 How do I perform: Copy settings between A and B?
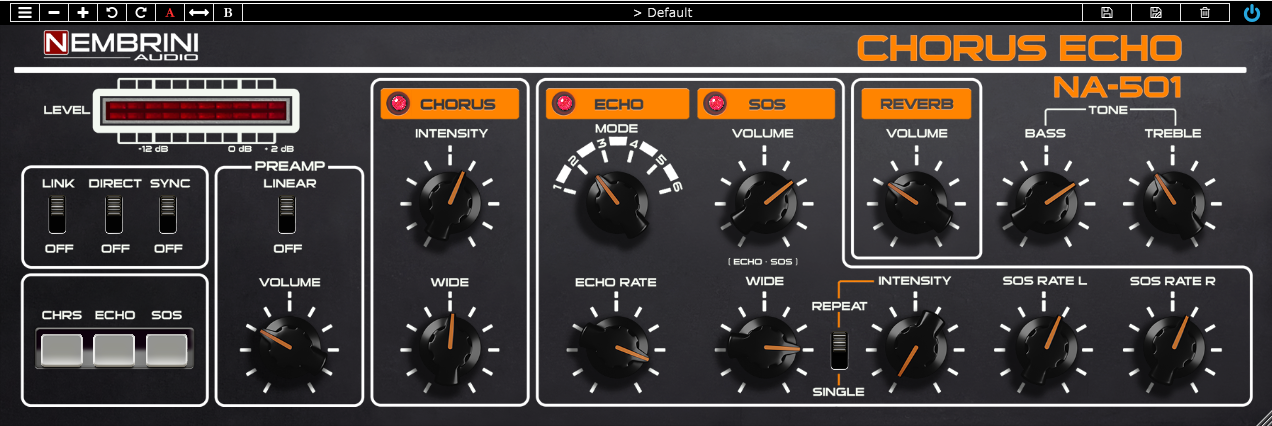tap(199, 13)
